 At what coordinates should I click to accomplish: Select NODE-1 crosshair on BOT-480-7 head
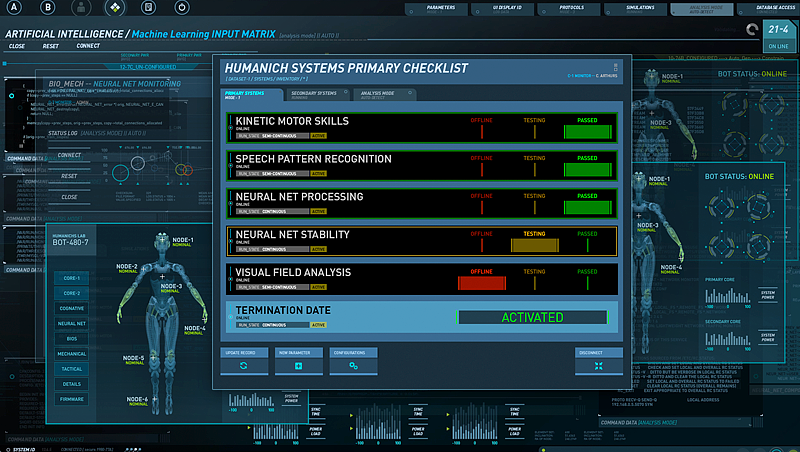(163, 239)
